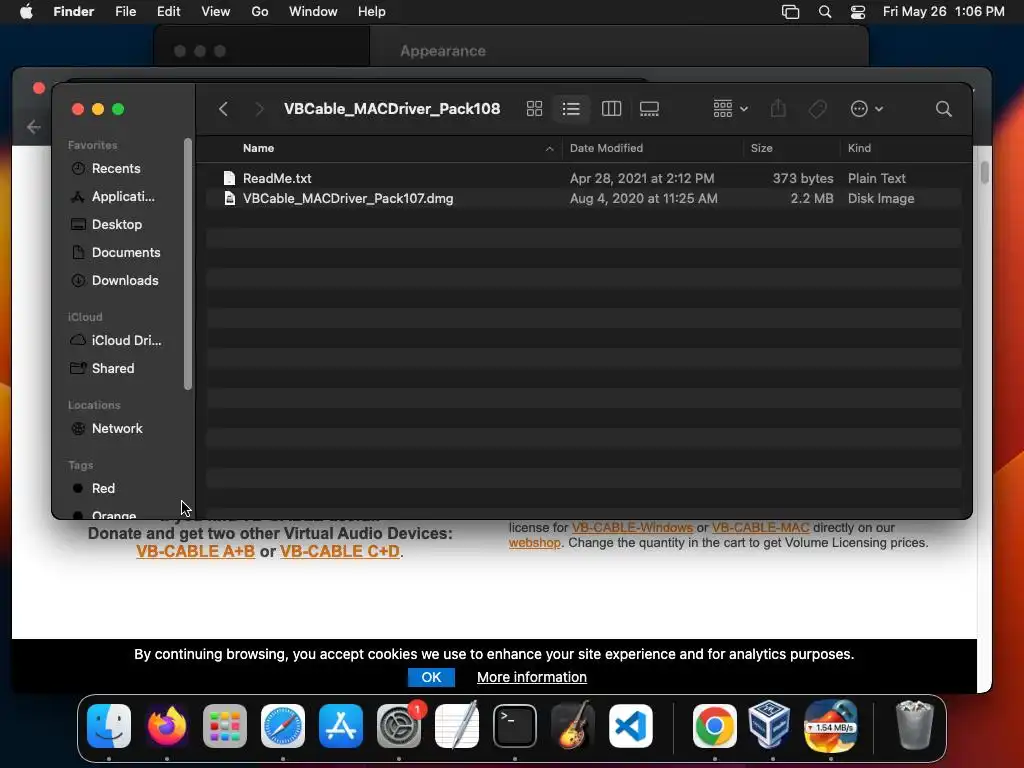This screenshot has height=768, width=1024.
Task: Open the View menu
Action: [x=216, y=12]
